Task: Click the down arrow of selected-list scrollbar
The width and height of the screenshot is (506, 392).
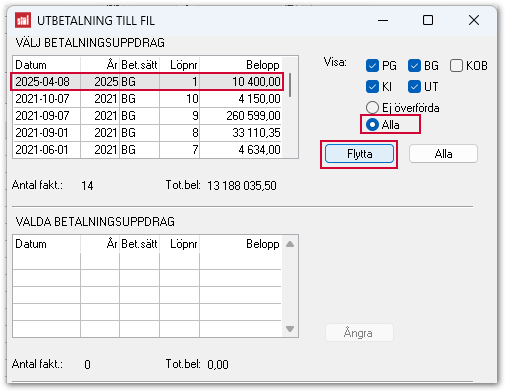Action: [290, 329]
